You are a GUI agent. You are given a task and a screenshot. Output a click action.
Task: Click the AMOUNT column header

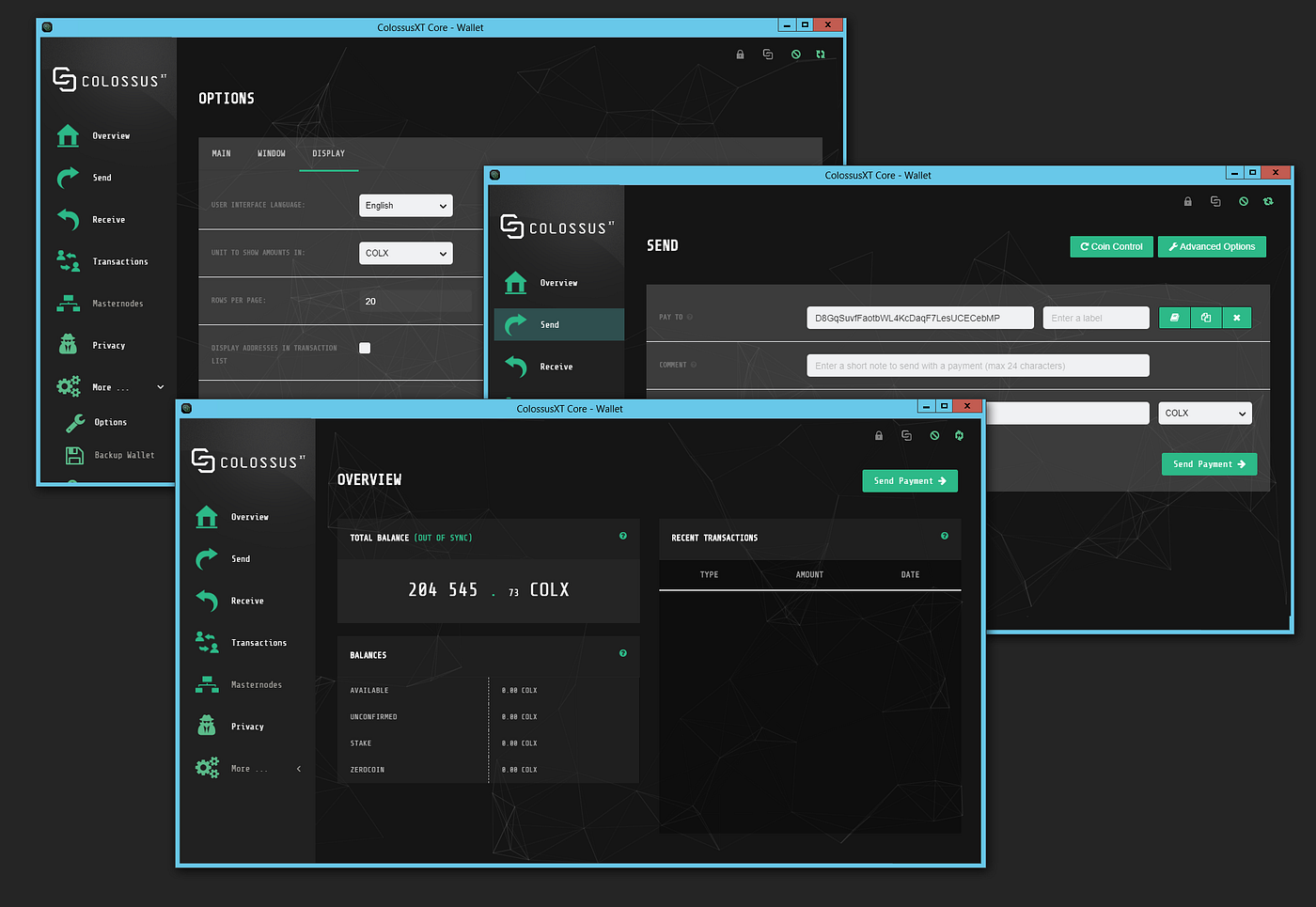(x=809, y=575)
